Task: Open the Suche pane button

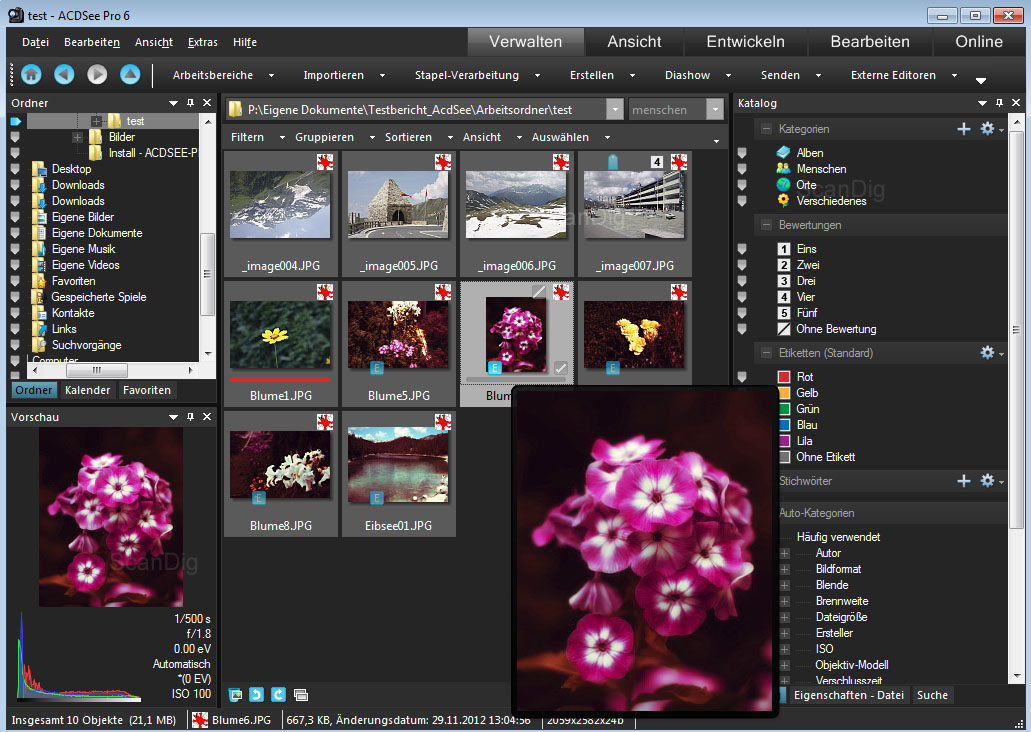Action: pos(932,695)
